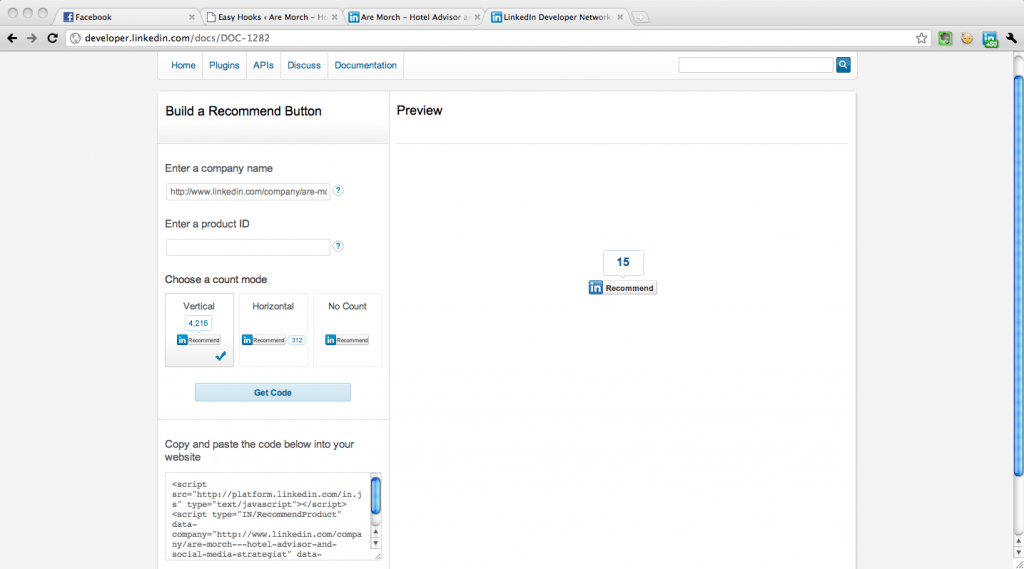Switch to the LinkedIn Developer Network tab

pyautogui.click(x=557, y=18)
